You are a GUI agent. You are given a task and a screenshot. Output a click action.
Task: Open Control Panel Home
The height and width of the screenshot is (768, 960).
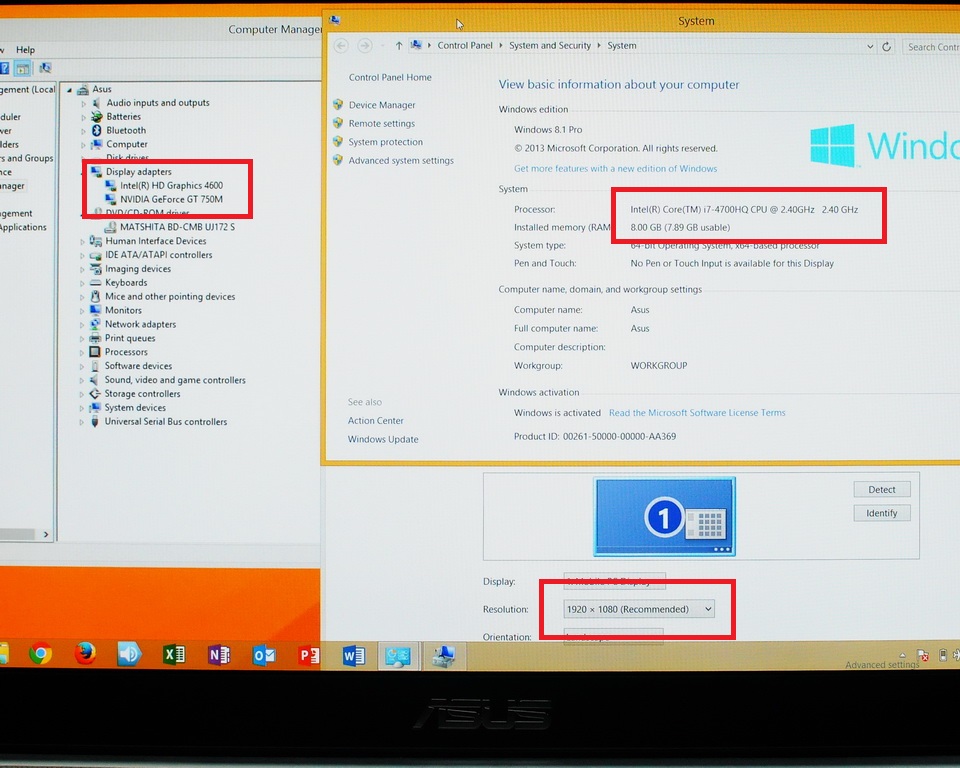click(390, 77)
